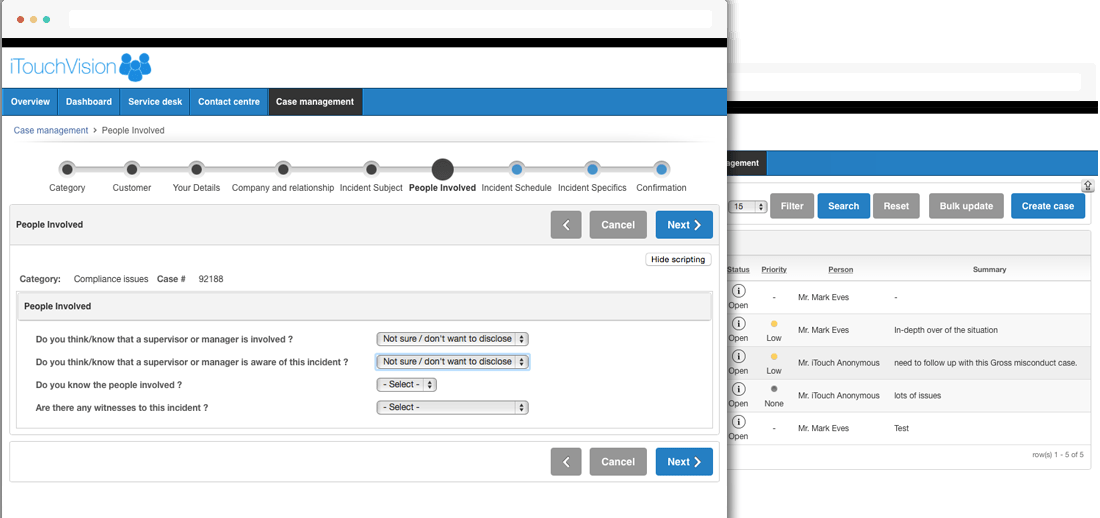Click the Reset button in back window

tap(896, 206)
